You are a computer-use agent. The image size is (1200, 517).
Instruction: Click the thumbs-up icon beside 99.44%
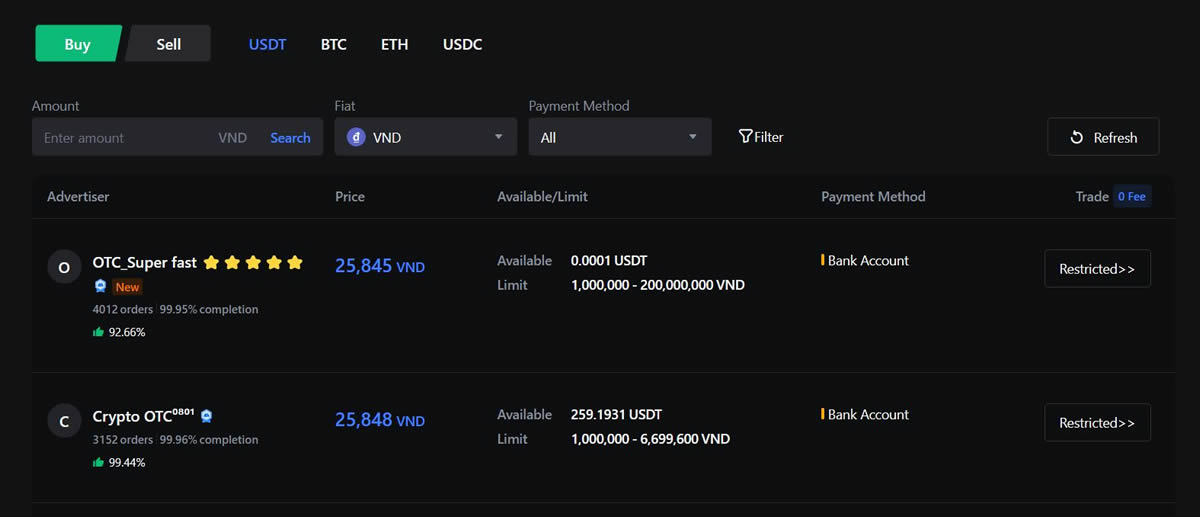(x=98, y=463)
